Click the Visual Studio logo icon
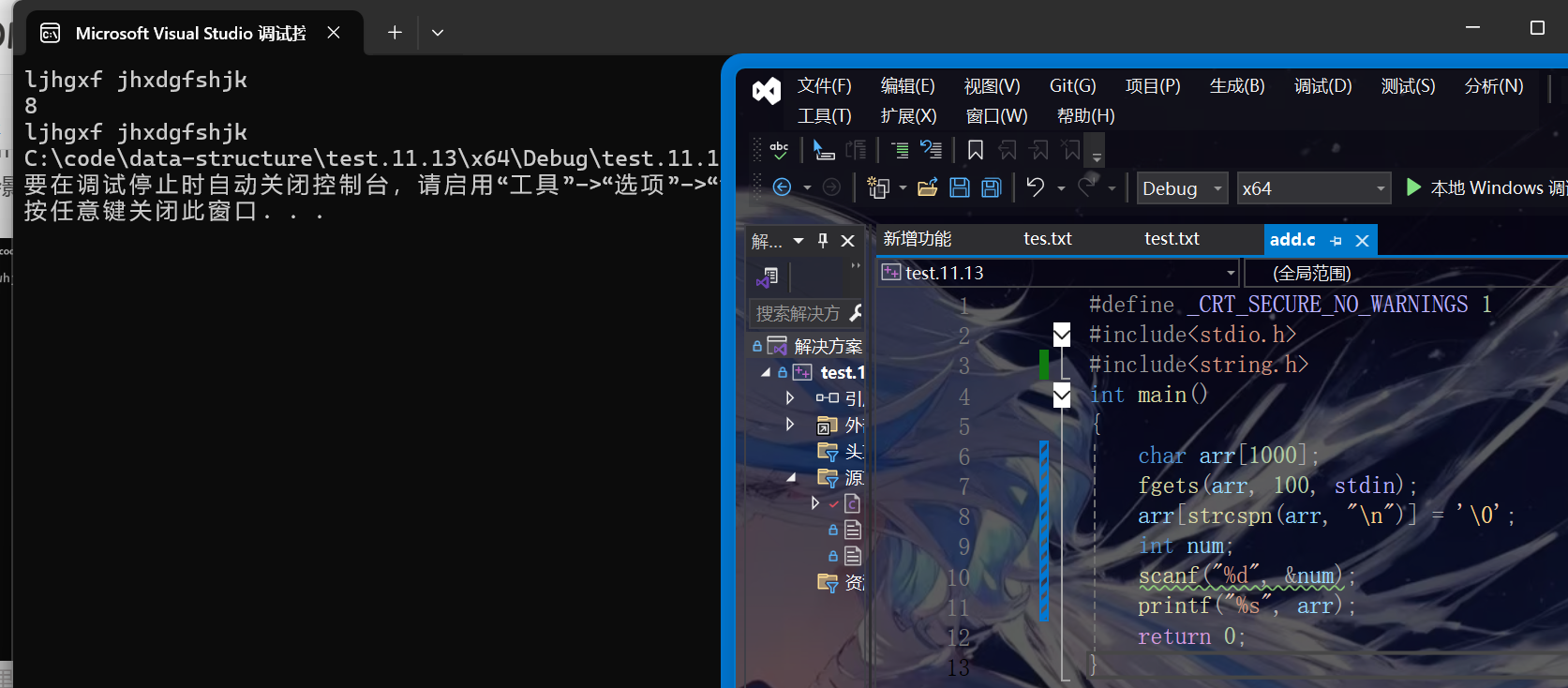Image resolution: width=1568 pixels, height=688 pixels. [x=766, y=90]
